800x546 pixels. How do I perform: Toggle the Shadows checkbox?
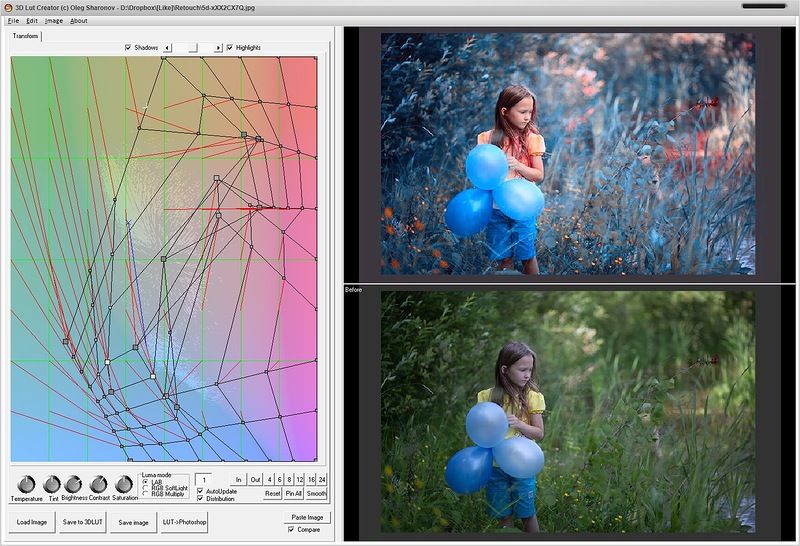(128, 47)
